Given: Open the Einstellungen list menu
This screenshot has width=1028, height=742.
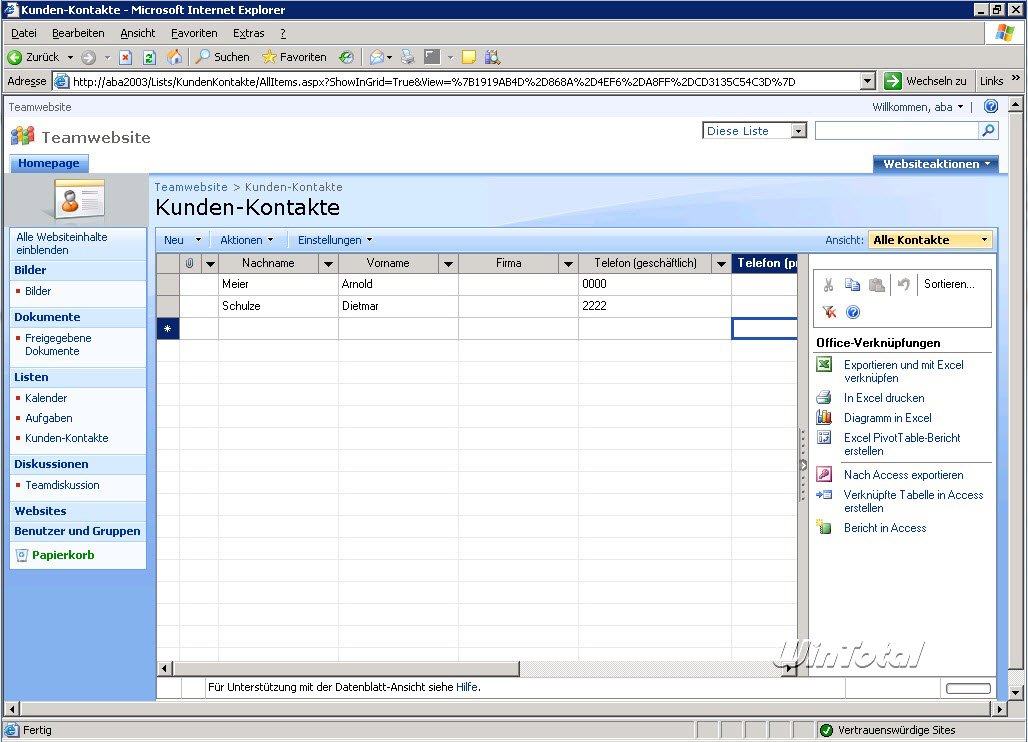Looking at the screenshot, I should 335,240.
